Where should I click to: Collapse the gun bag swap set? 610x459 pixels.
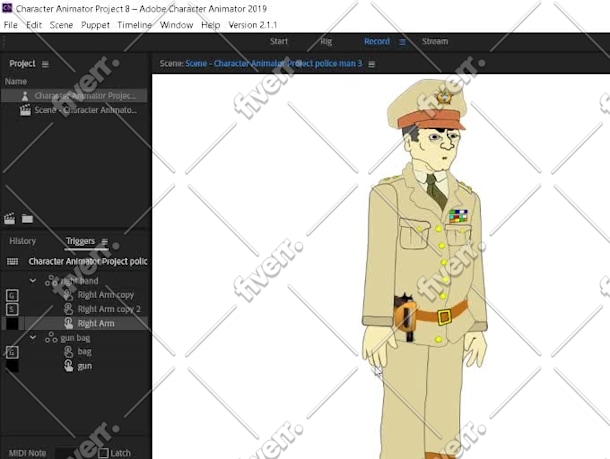pos(33,337)
